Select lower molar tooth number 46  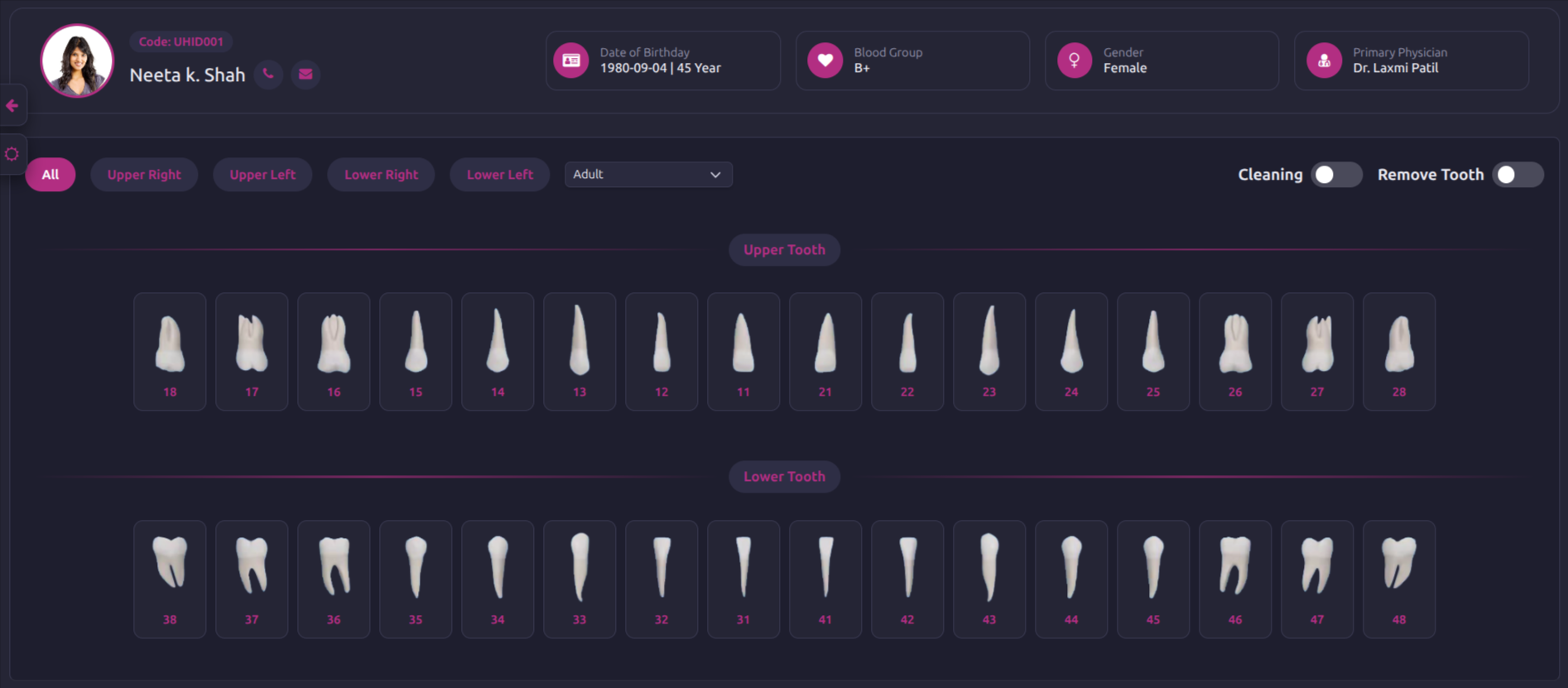(x=1234, y=579)
